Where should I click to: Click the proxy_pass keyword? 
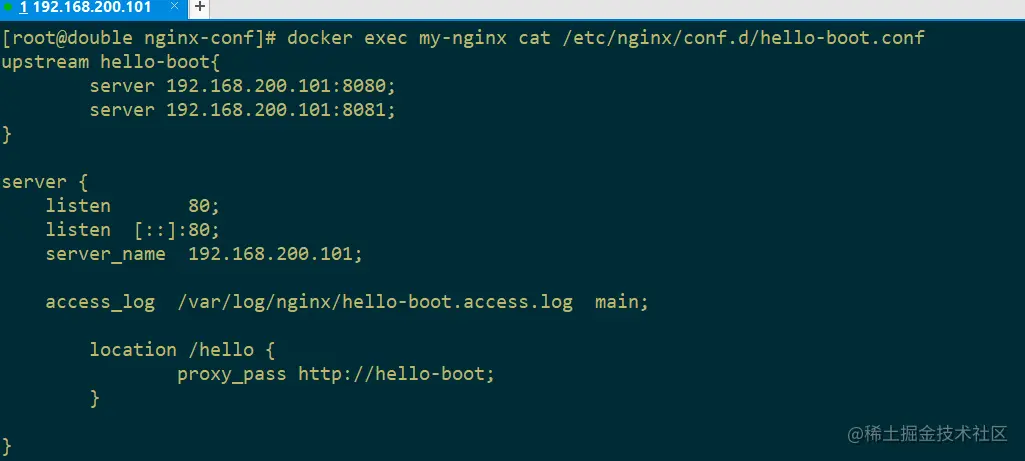tap(232, 374)
